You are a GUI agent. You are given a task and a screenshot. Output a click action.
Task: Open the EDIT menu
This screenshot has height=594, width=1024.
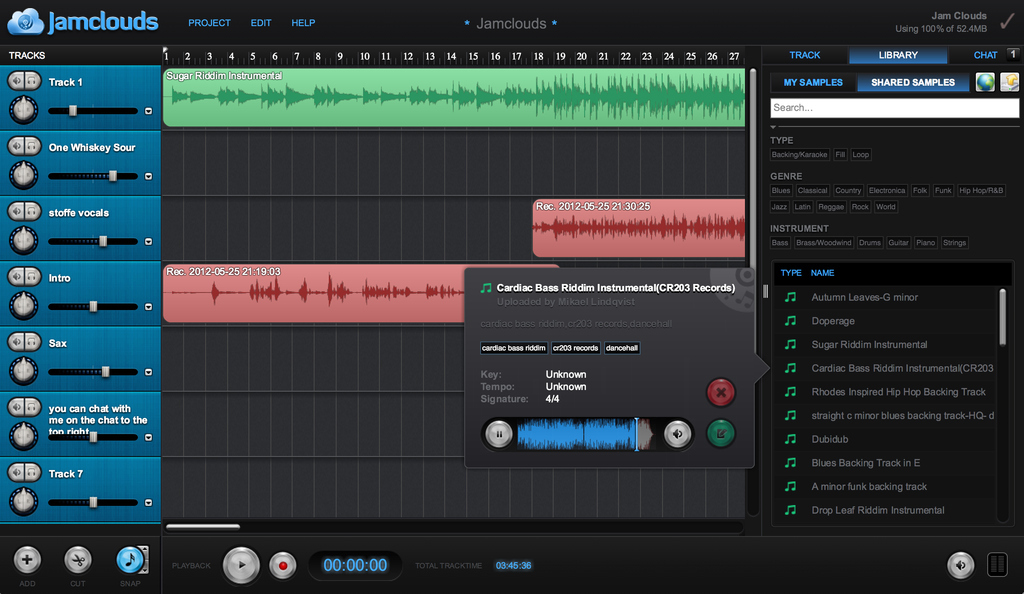tap(261, 23)
